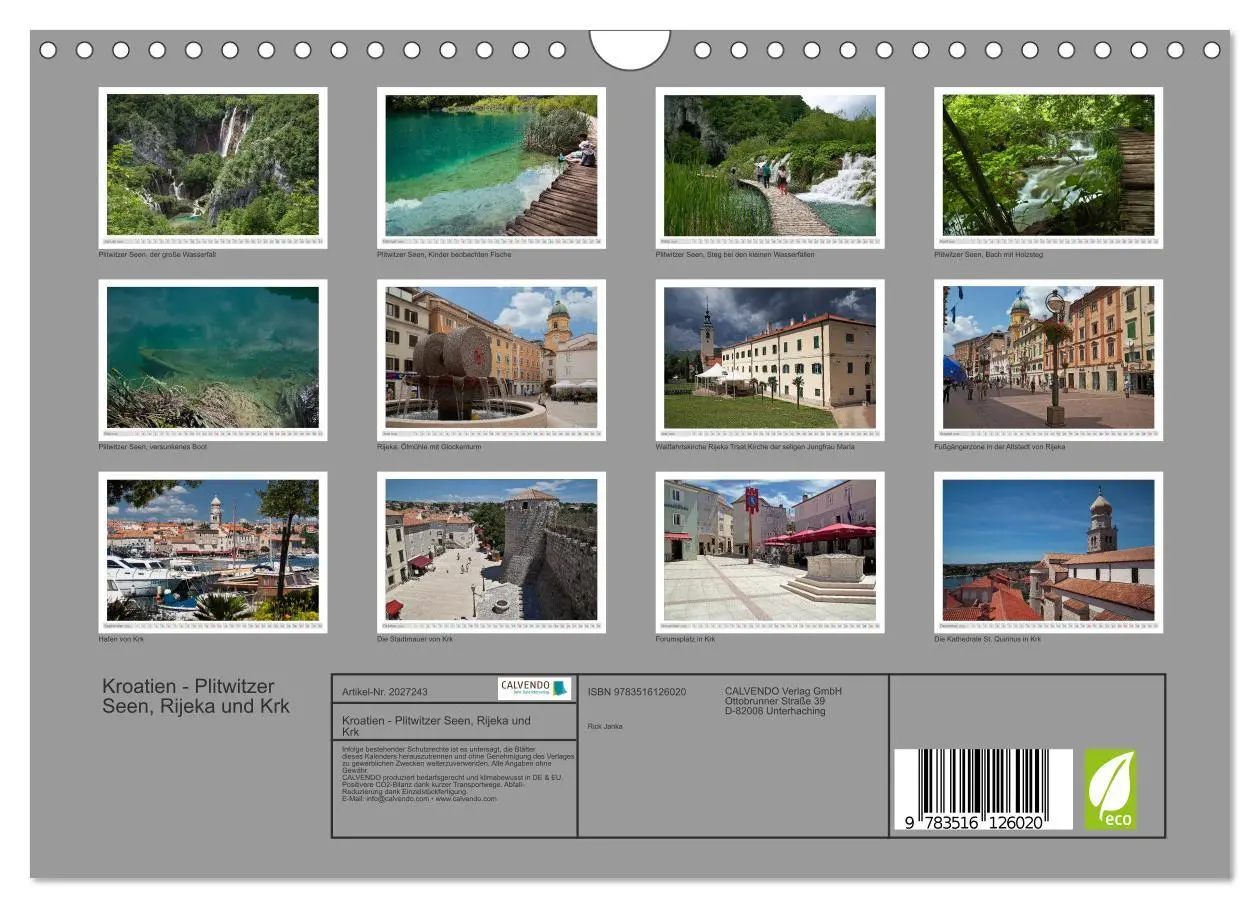Image resolution: width=1260 pixels, height=908 pixels.
Task: Open the large waterfall photo thumbnail
Action: (213, 165)
